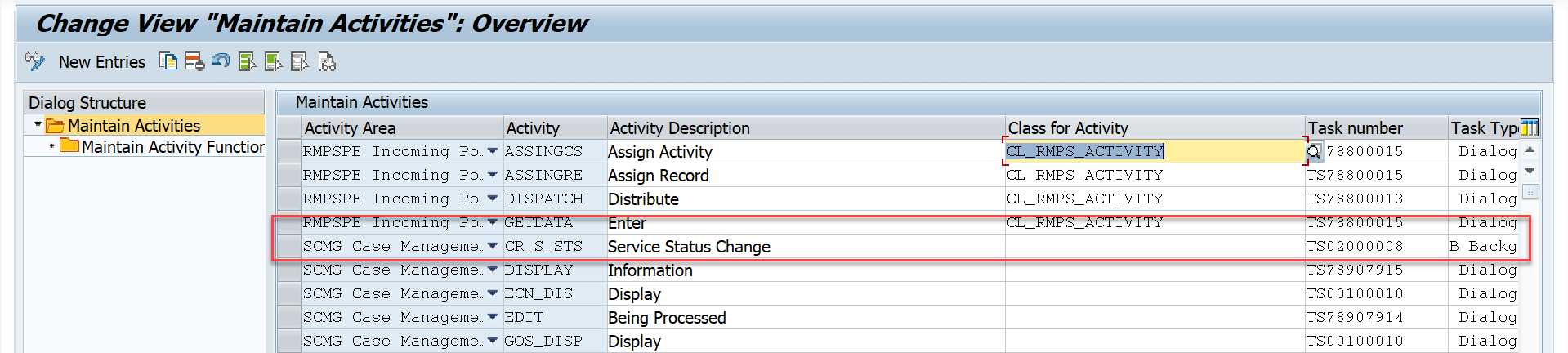The image size is (1568, 353).
Task: Click the Delete row icon
Action: point(194,61)
